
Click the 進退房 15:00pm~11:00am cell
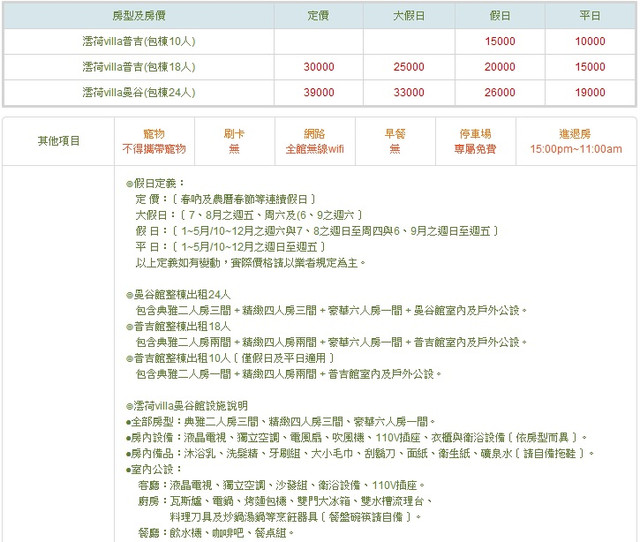[576, 141]
